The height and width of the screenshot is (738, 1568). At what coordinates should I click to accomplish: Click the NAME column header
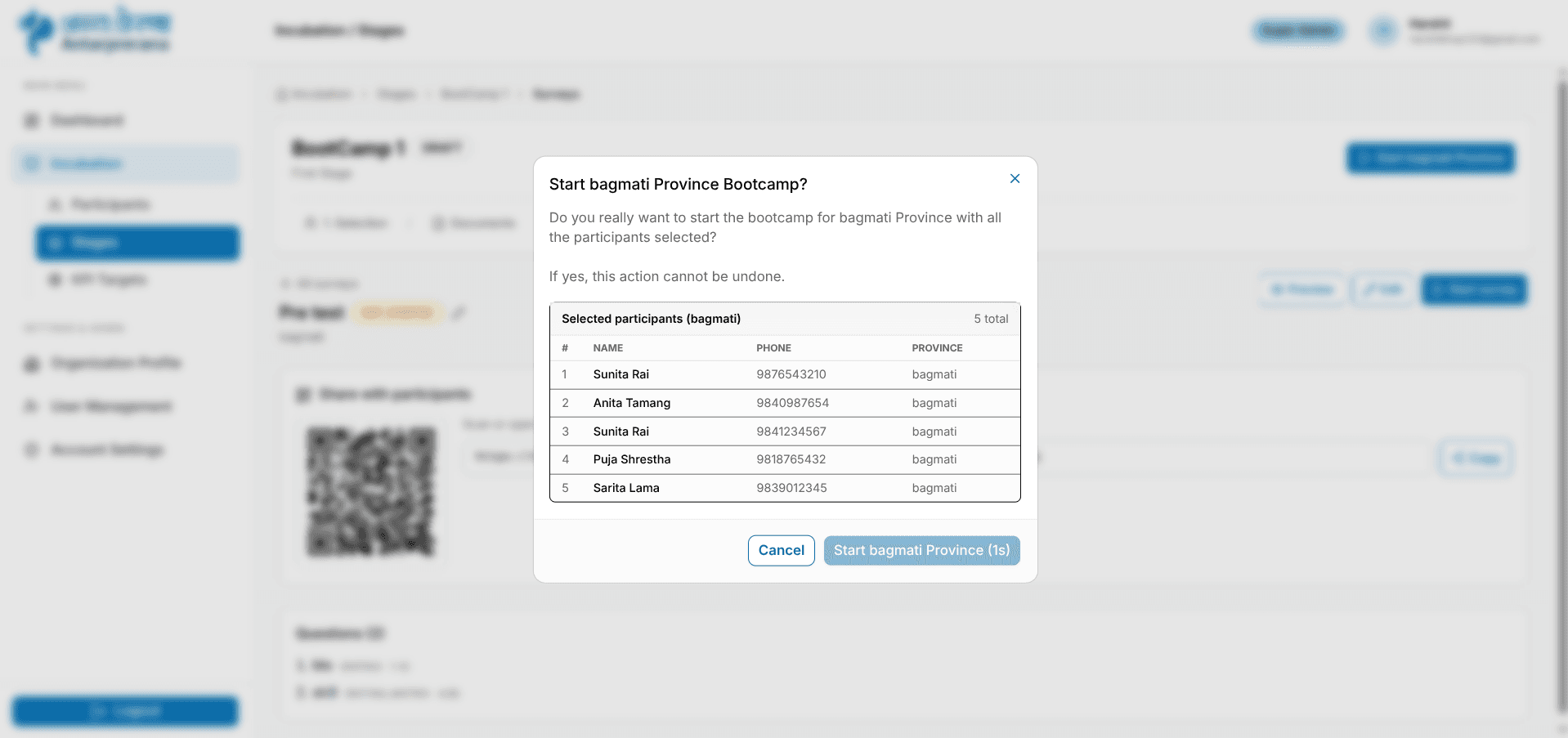[x=608, y=348]
